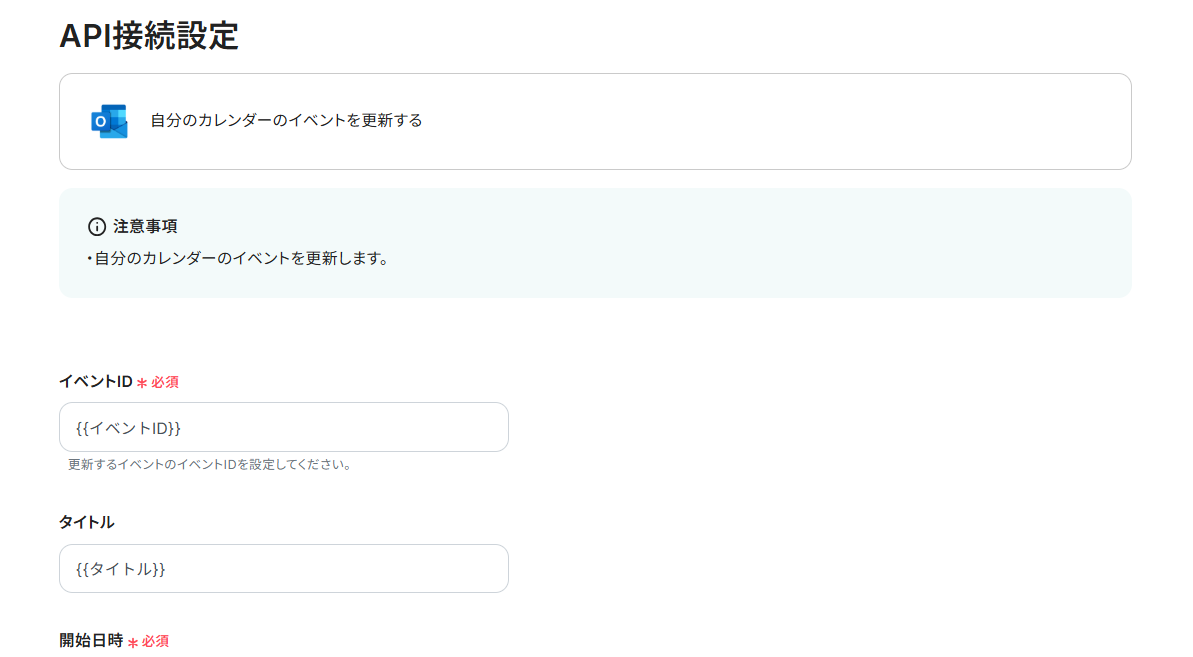Click the note ・自分のカレンダーのイベントを更新します。
The image size is (1193, 657).
tap(238, 259)
